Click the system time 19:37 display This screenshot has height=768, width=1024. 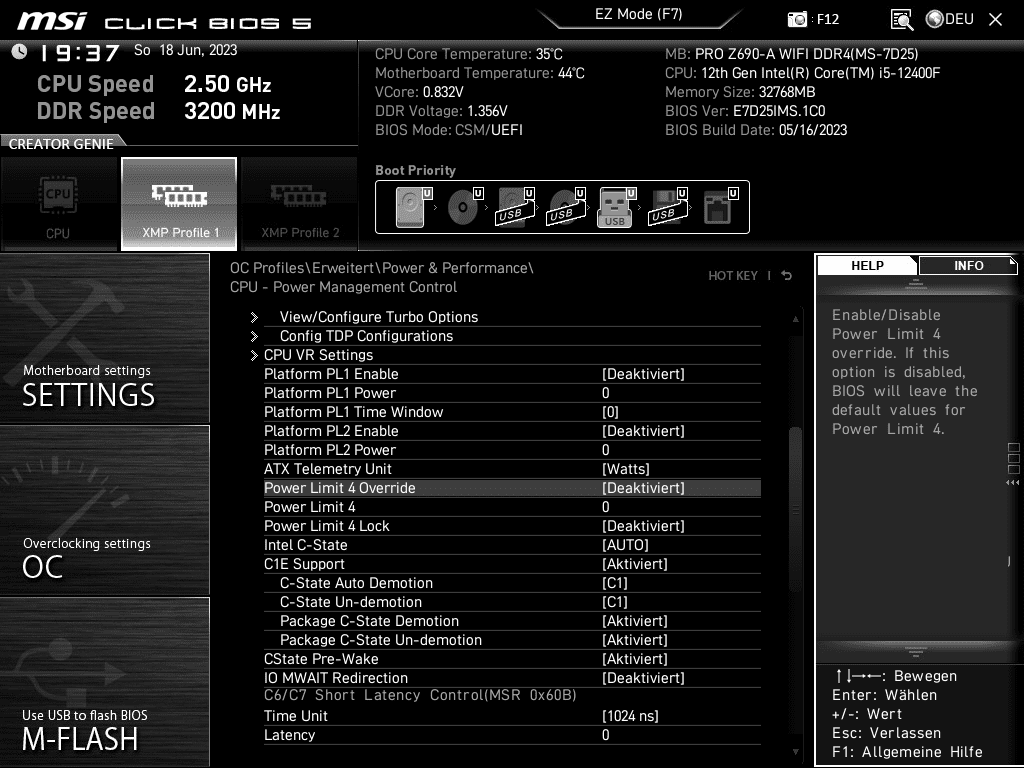point(80,53)
